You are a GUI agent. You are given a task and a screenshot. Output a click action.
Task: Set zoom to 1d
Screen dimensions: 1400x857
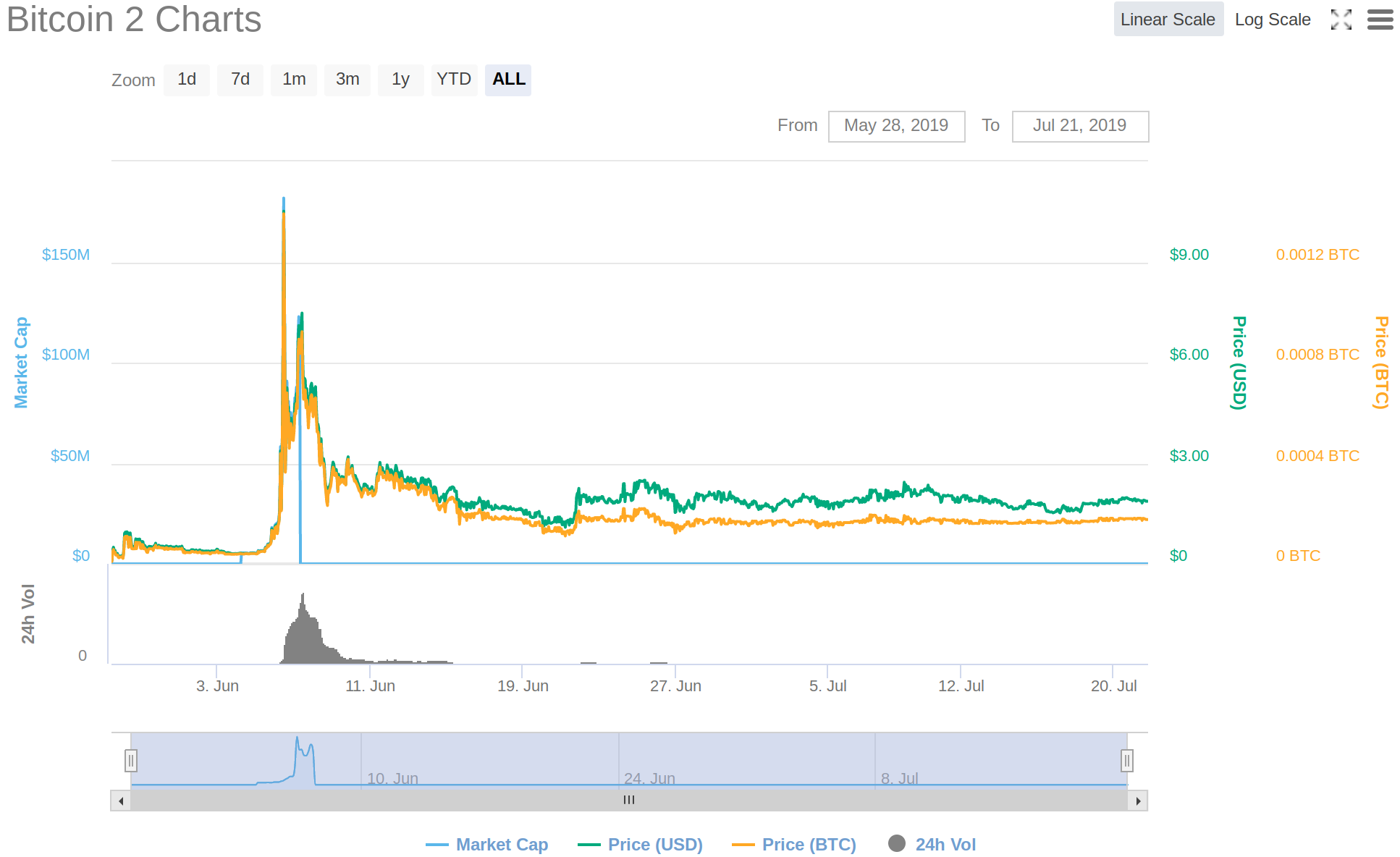187,80
